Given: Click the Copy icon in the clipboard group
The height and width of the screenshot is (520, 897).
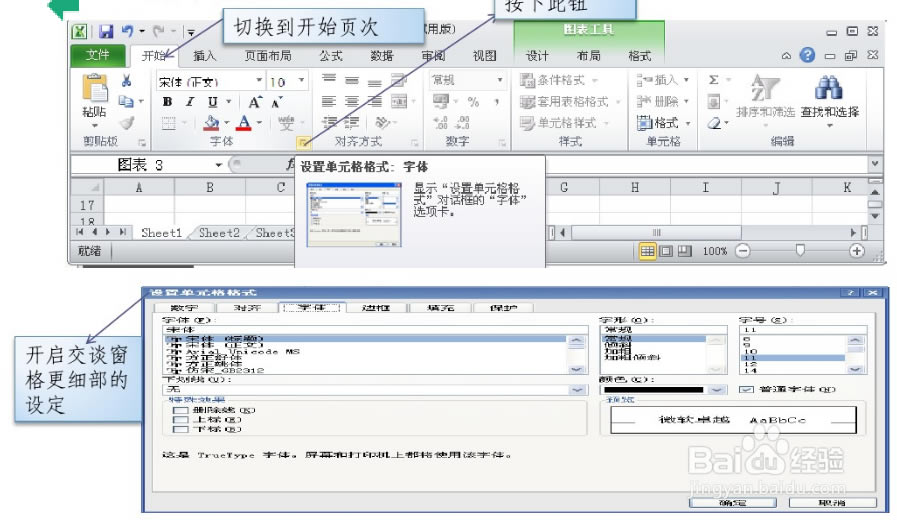Looking at the screenshot, I should [x=126, y=101].
